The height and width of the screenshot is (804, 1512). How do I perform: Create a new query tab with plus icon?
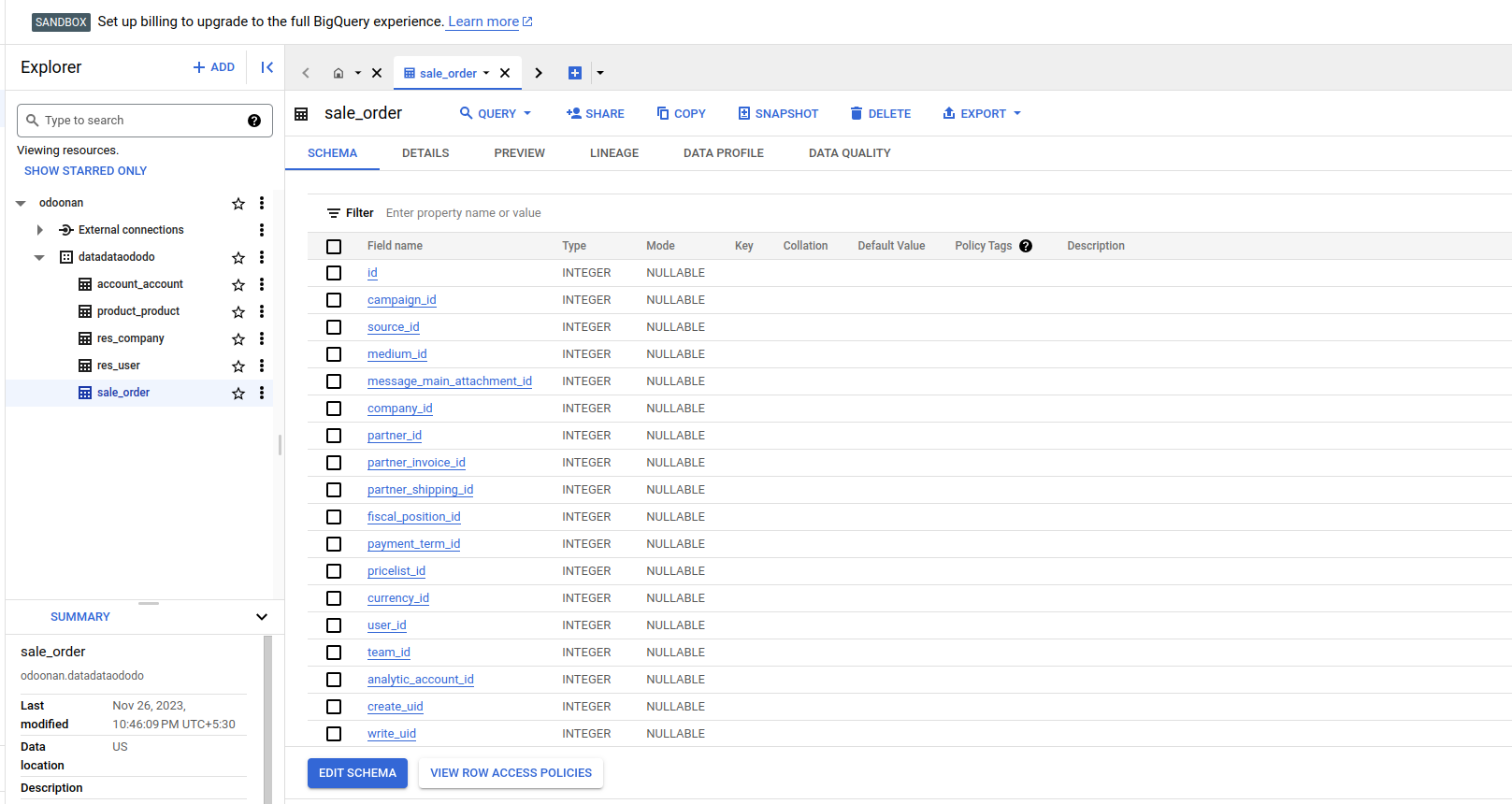575,73
